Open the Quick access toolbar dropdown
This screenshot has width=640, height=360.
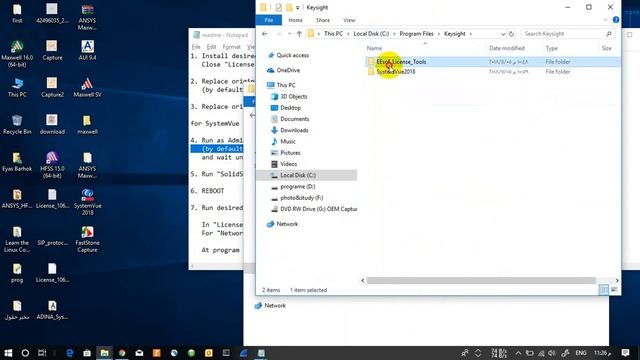298,7
